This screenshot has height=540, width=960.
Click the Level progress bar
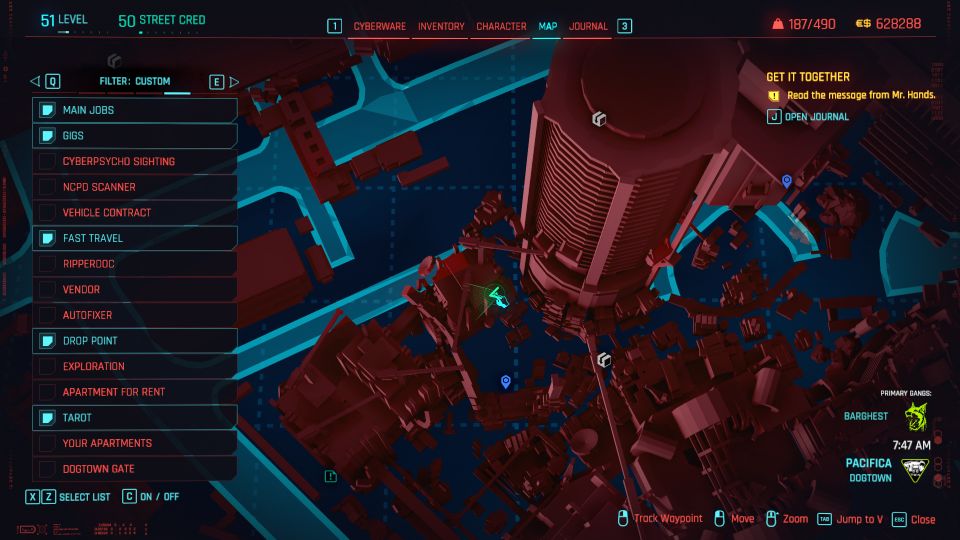83,32
